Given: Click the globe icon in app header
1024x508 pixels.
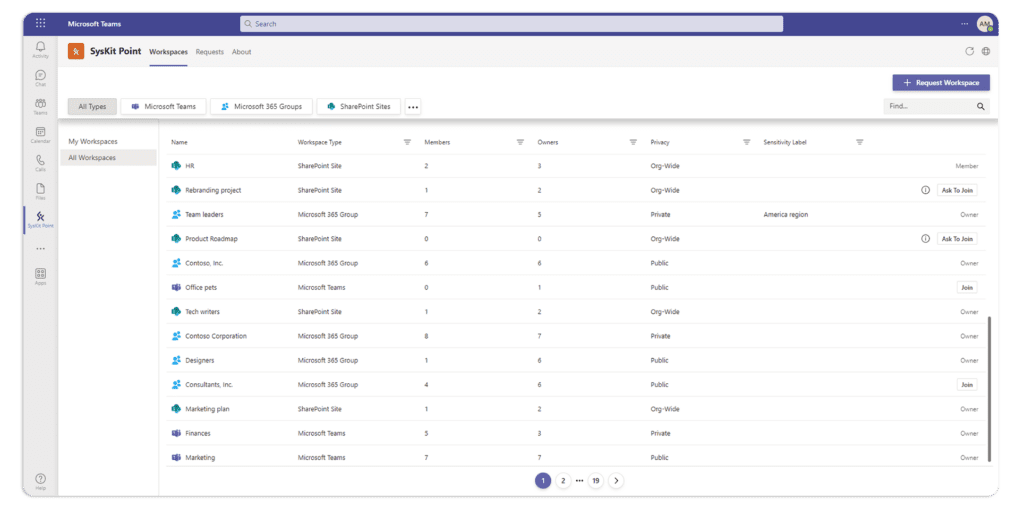Looking at the screenshot, I should click(985, 52).
